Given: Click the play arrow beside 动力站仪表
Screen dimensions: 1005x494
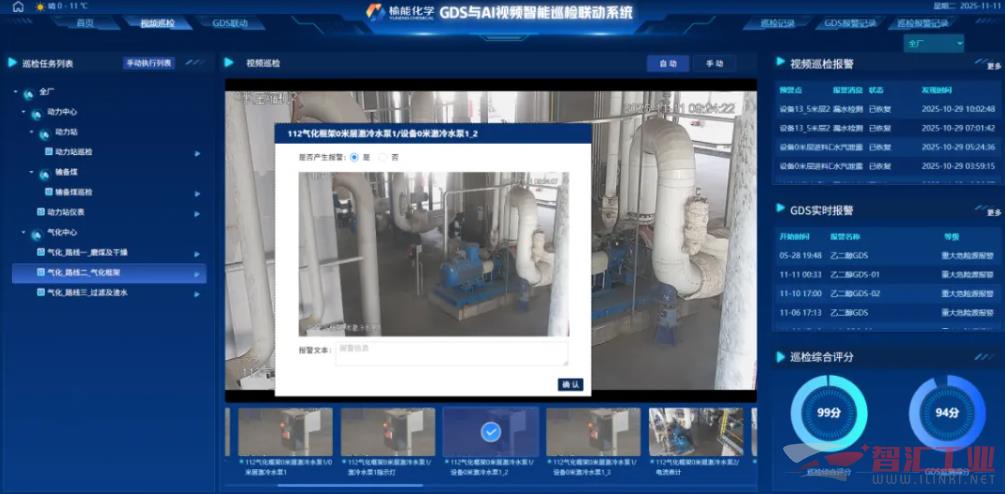Looking at the screenshot, I should tap(197, 212).
